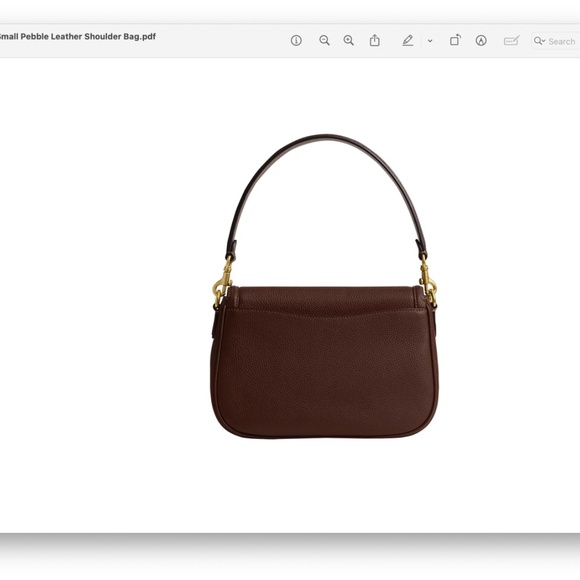Select the Highlight pen tool
The image size is (580, 580).
pyautogui.click(x=408, y=41)
